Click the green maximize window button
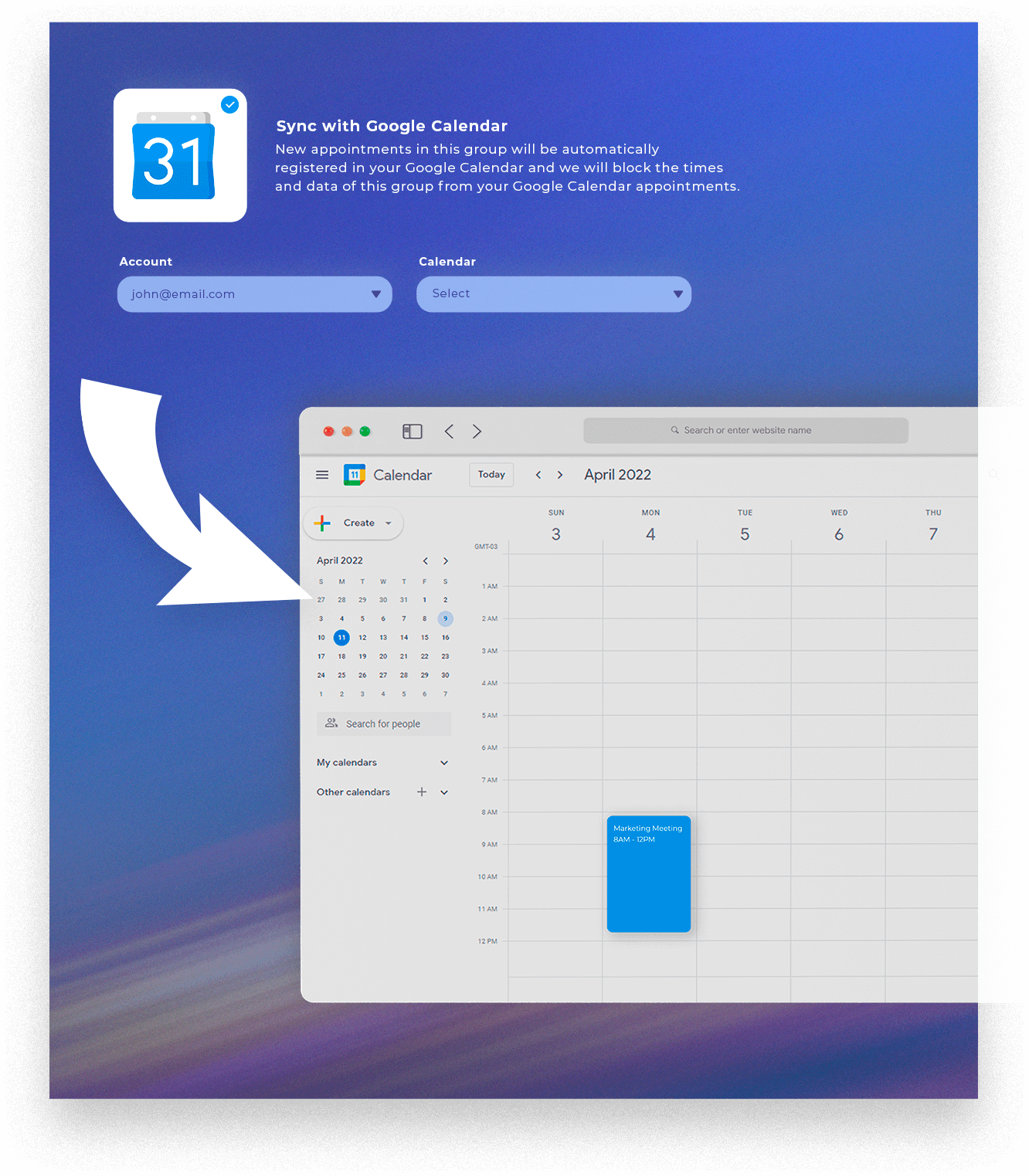Image resolution: width=1029 pixels, height=1176 pixels. tap(365, 431)
